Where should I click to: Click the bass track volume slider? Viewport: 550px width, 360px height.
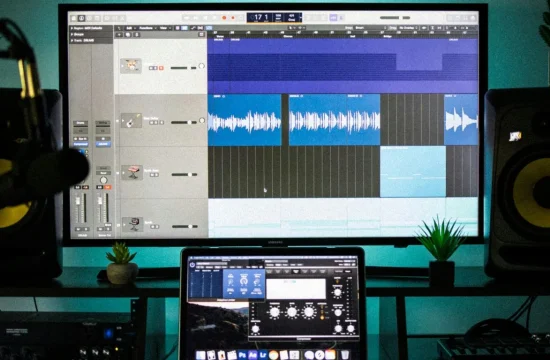(x=183, y=122)
